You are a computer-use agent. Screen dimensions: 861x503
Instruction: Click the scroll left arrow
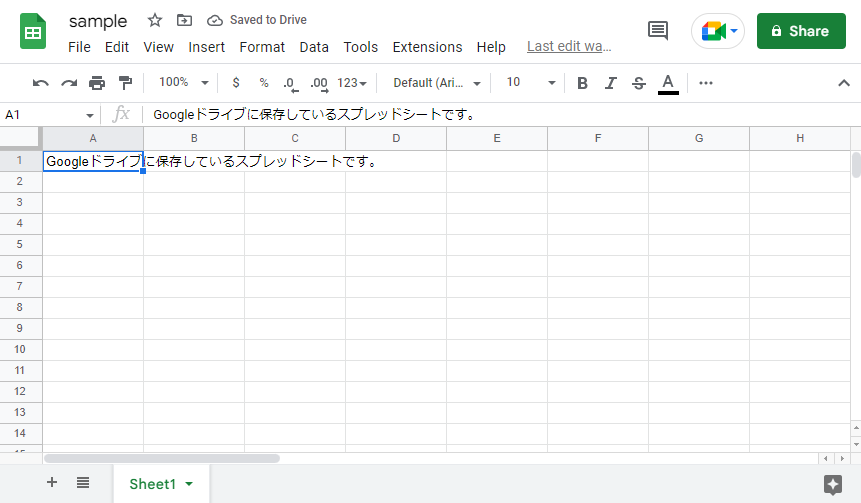826,458
